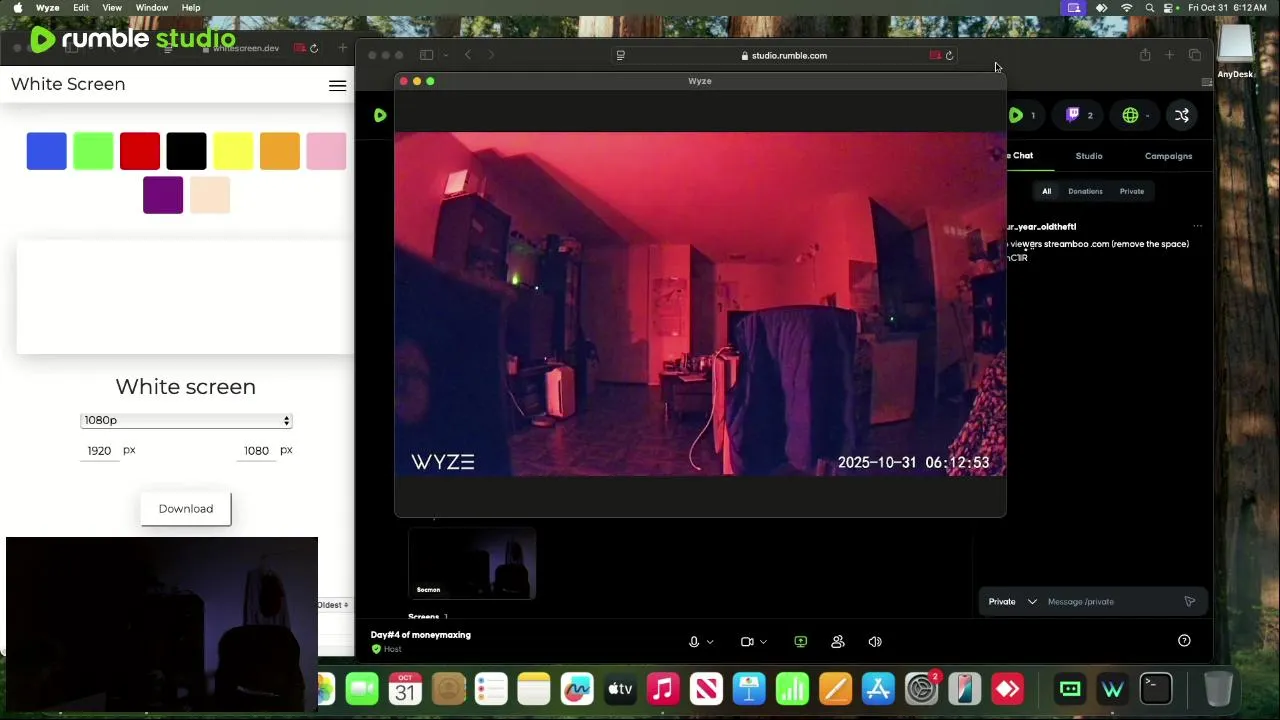The height and width of the screenshot is (720, 1280).
Task: Click the Rumble logo in studio header
Action: [x=380, y=116]
